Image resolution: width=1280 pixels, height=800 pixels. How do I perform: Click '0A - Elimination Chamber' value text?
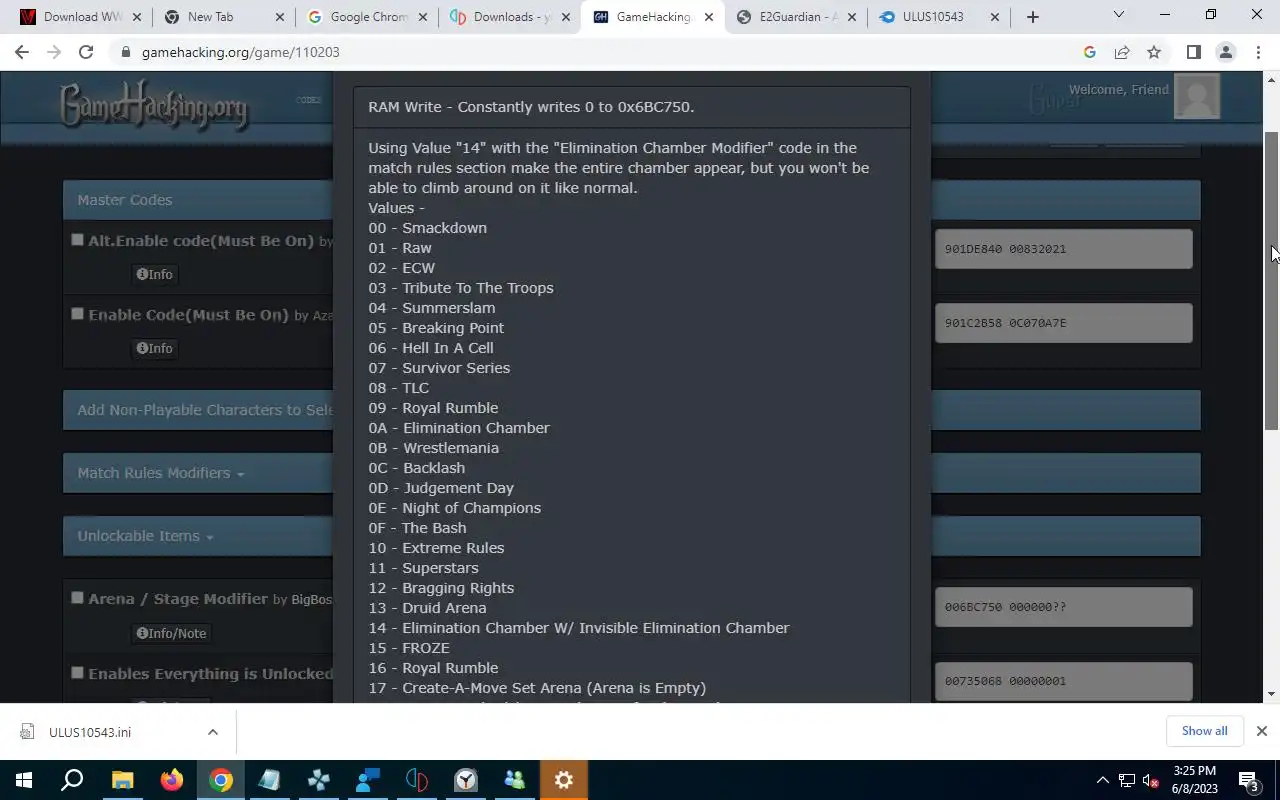pyautogui.click(x=459, y=428)
